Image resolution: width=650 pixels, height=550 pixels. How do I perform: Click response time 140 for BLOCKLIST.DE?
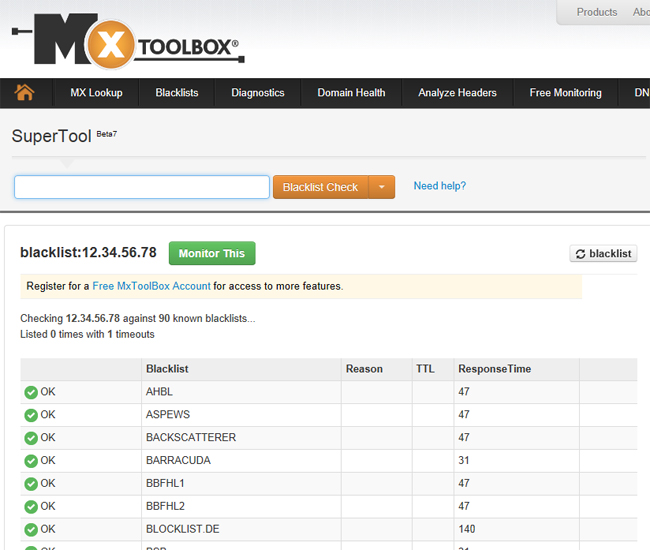(466, 529)
